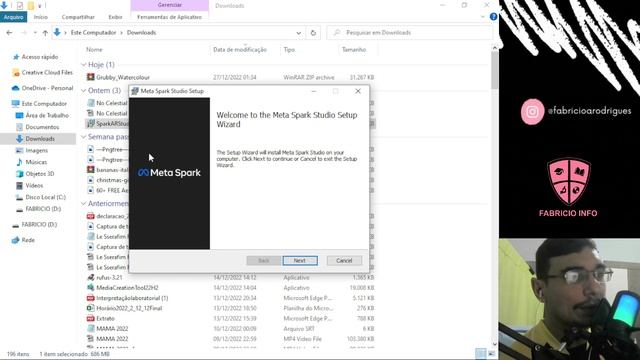Collapse the Anteriormente group
640x360 pixels.
[84, 203]
